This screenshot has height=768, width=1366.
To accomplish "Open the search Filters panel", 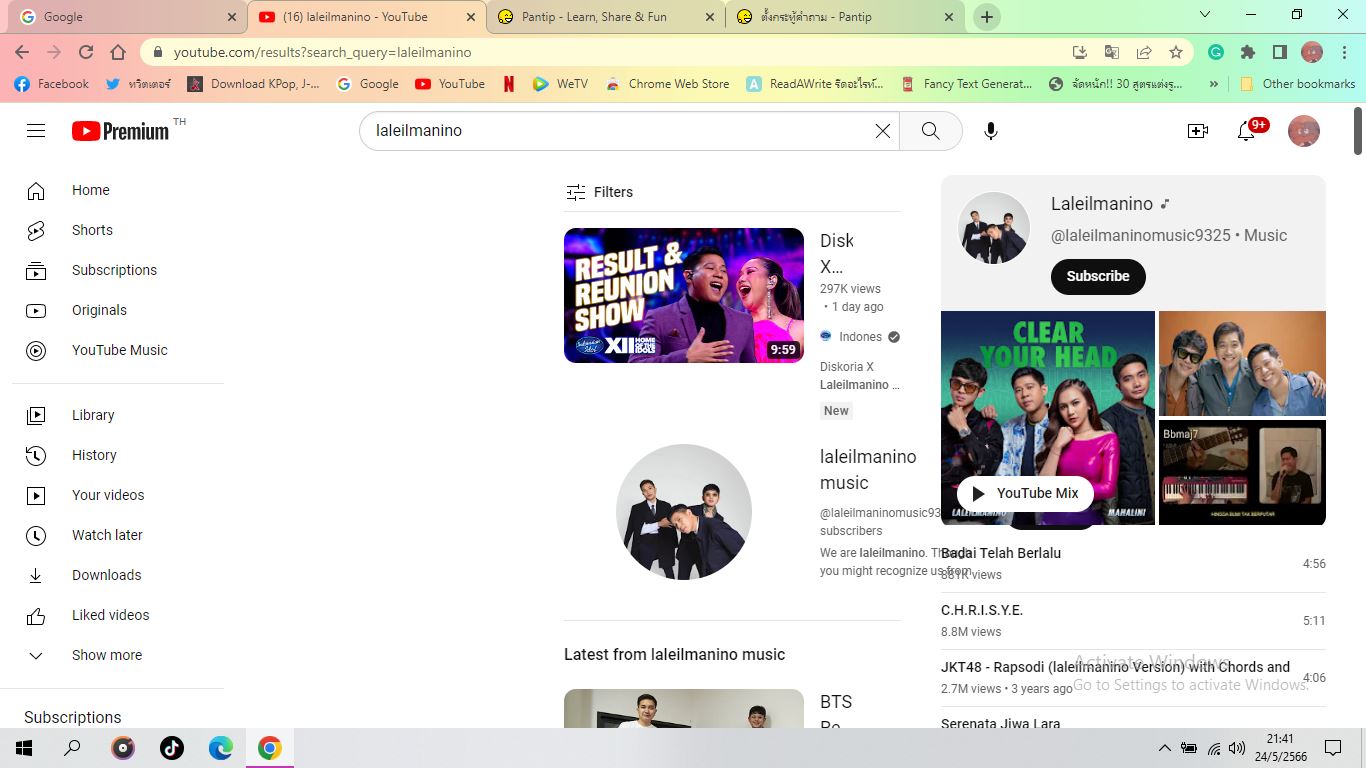I will point(599,192).
